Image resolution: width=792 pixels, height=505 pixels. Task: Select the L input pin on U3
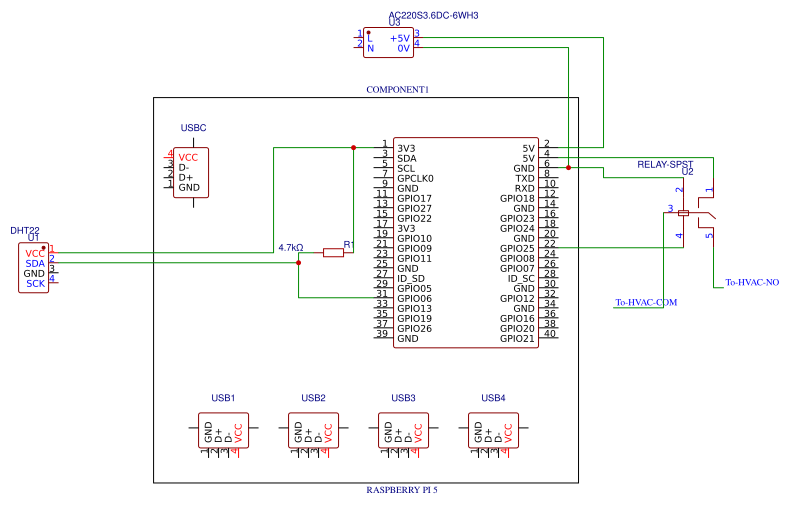click(370, 38)
